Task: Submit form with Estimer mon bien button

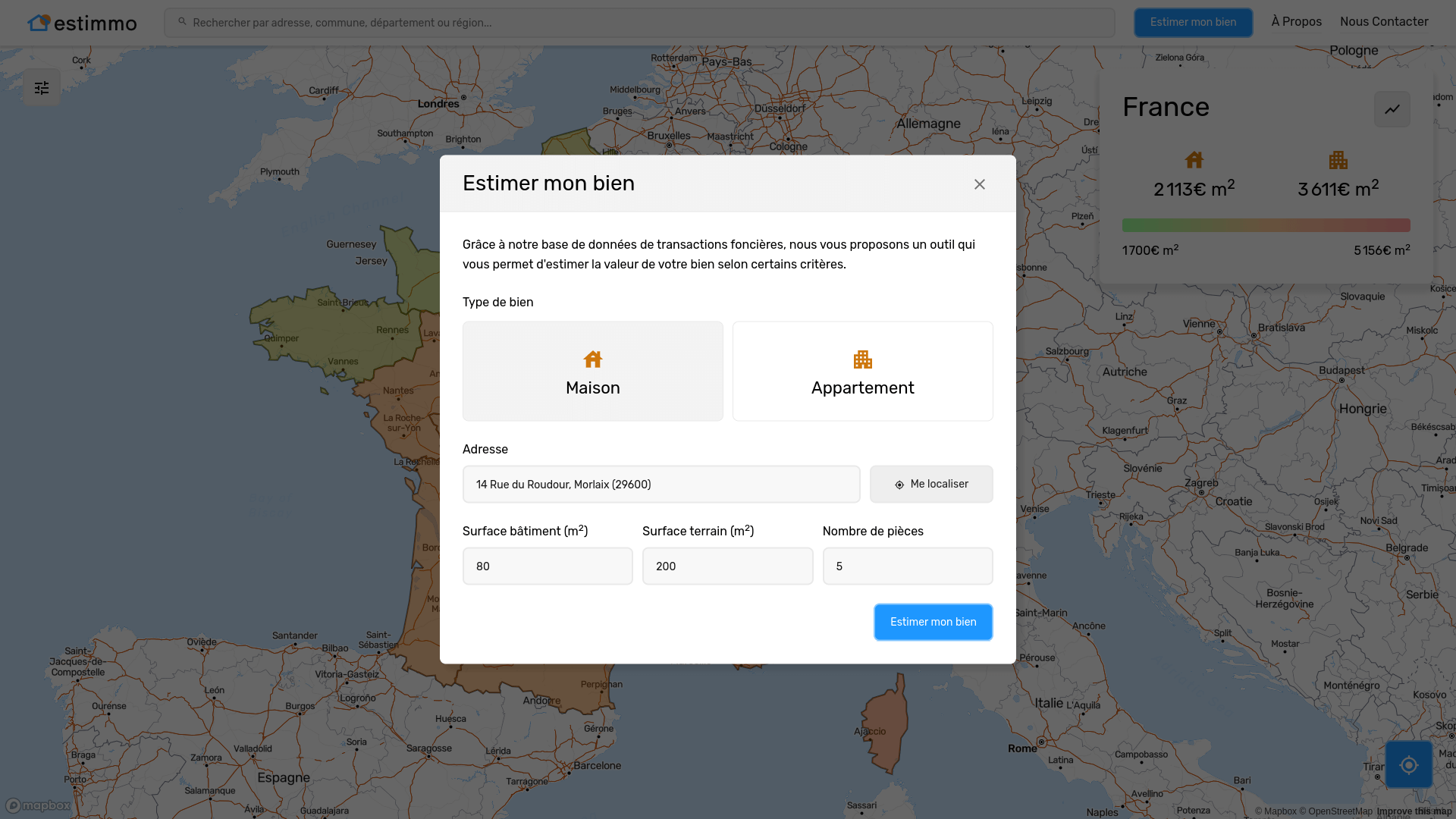Action: [932, 622]
